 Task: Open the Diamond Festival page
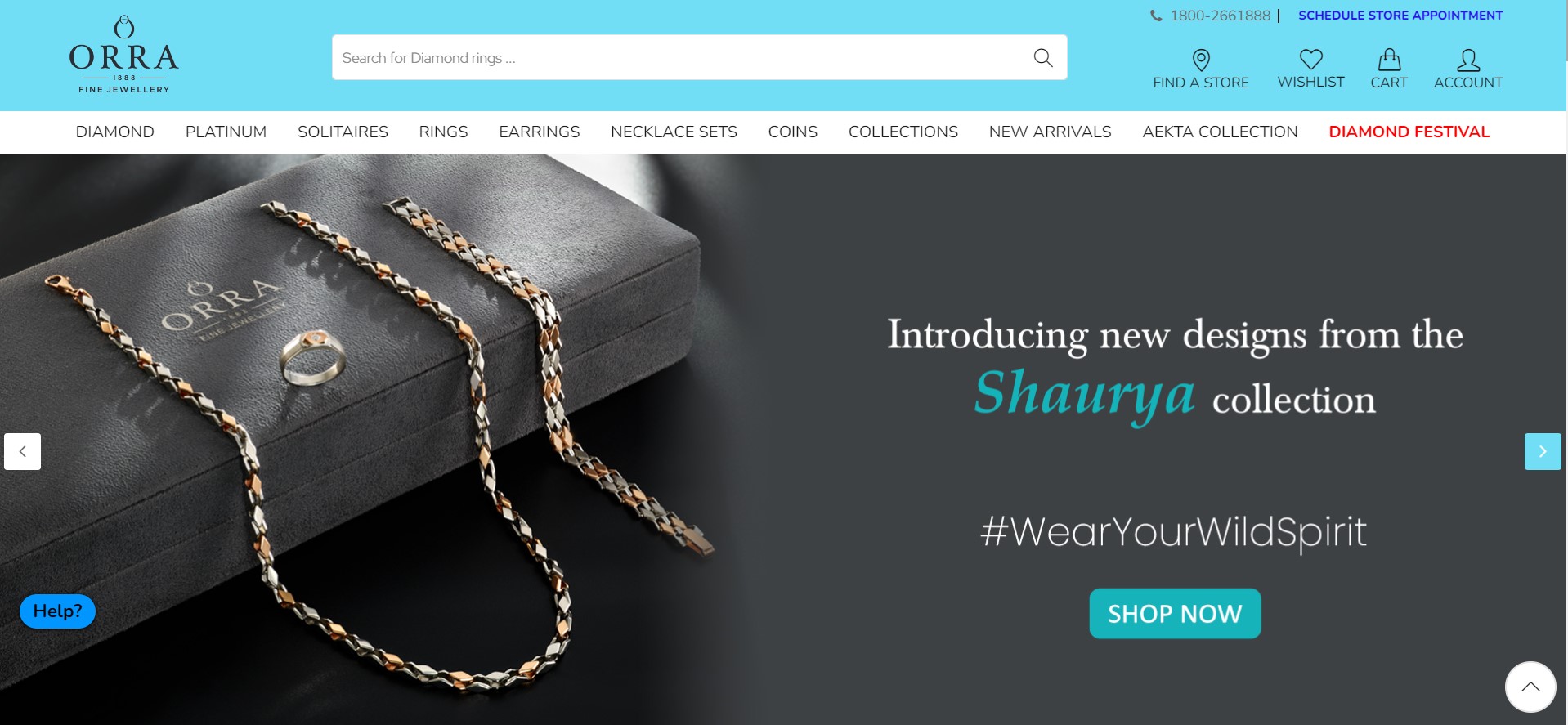point(1409,132)
